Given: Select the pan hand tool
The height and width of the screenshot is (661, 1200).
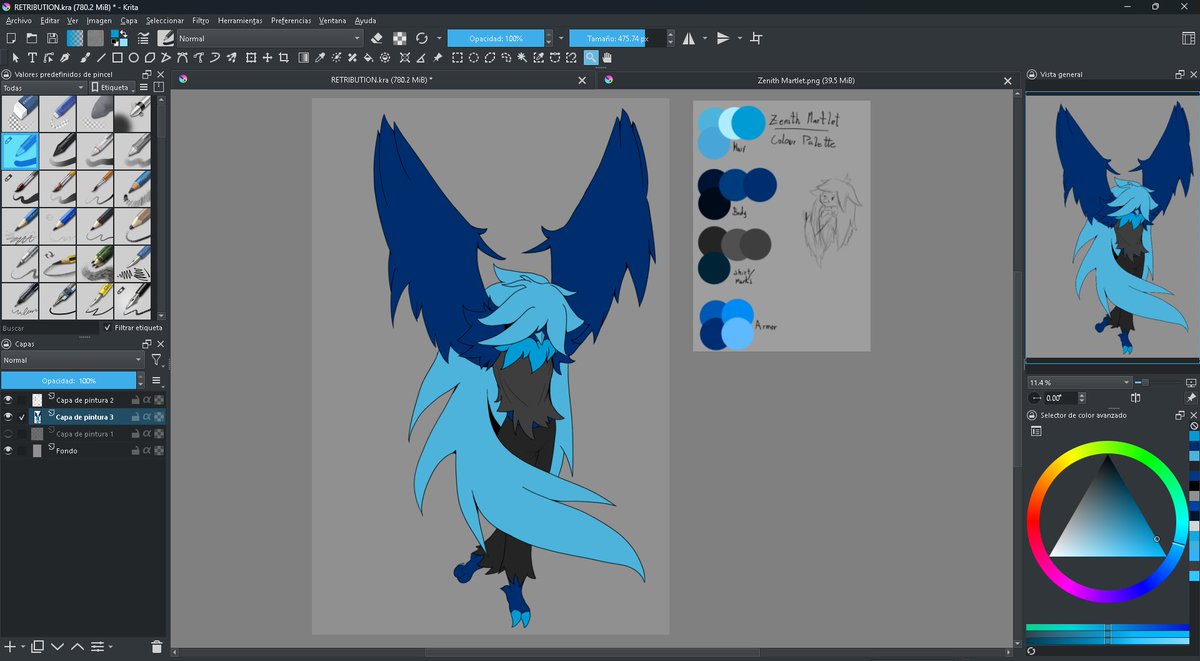Looking at the screenshot, I should click(607, 58).
